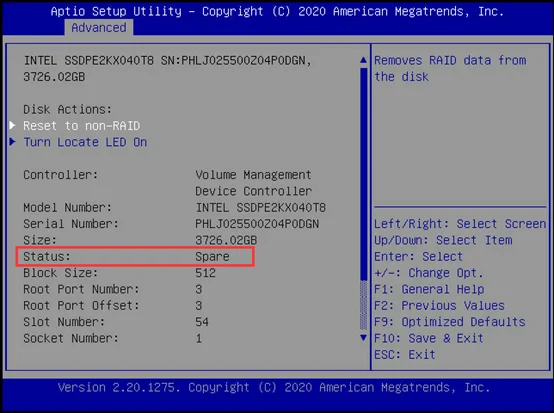554x413 pixels.
Task: Click the 'Model Number:' label
Action: pos(67,207)
